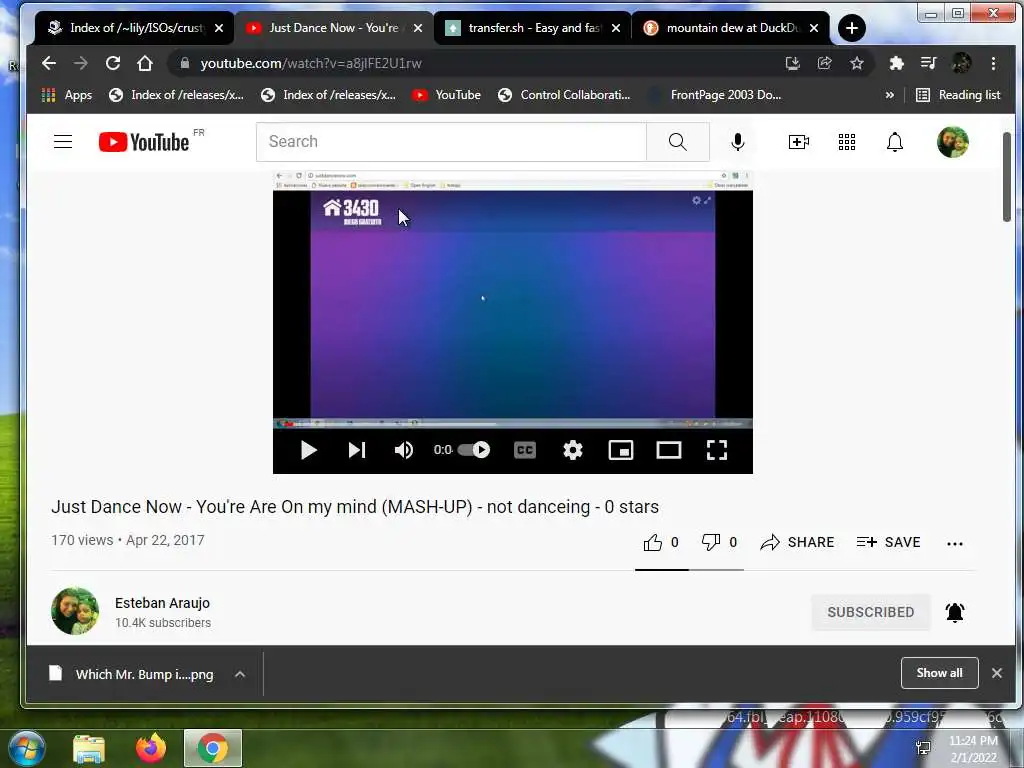Open the Create video camera icon
The width and height of the screenshot is (1024, 768).
pos(799,142)
